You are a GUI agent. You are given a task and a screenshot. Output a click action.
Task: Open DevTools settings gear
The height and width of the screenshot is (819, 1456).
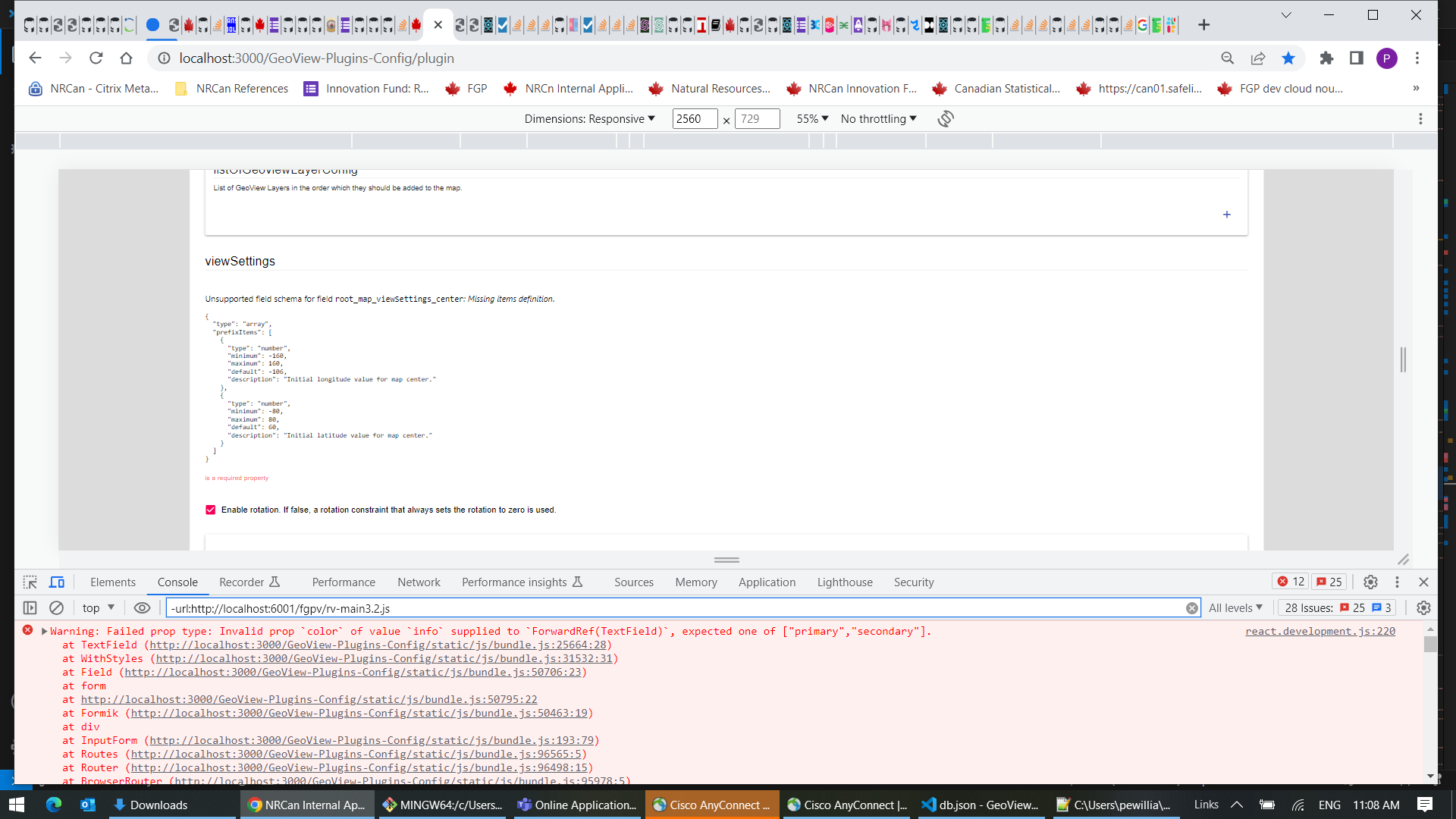coord(1370,582)
